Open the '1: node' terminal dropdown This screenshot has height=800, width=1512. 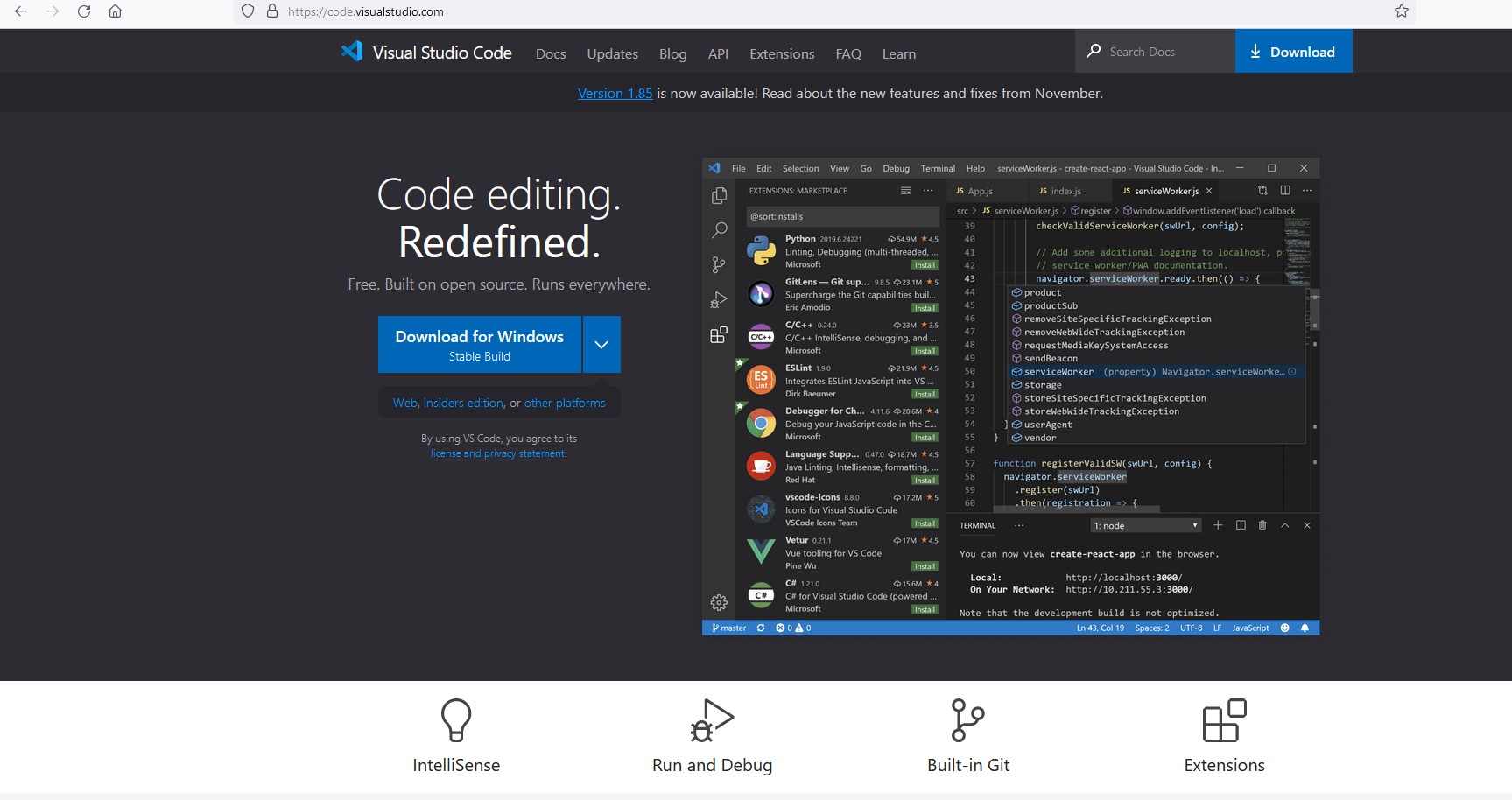coord(1145,525)
